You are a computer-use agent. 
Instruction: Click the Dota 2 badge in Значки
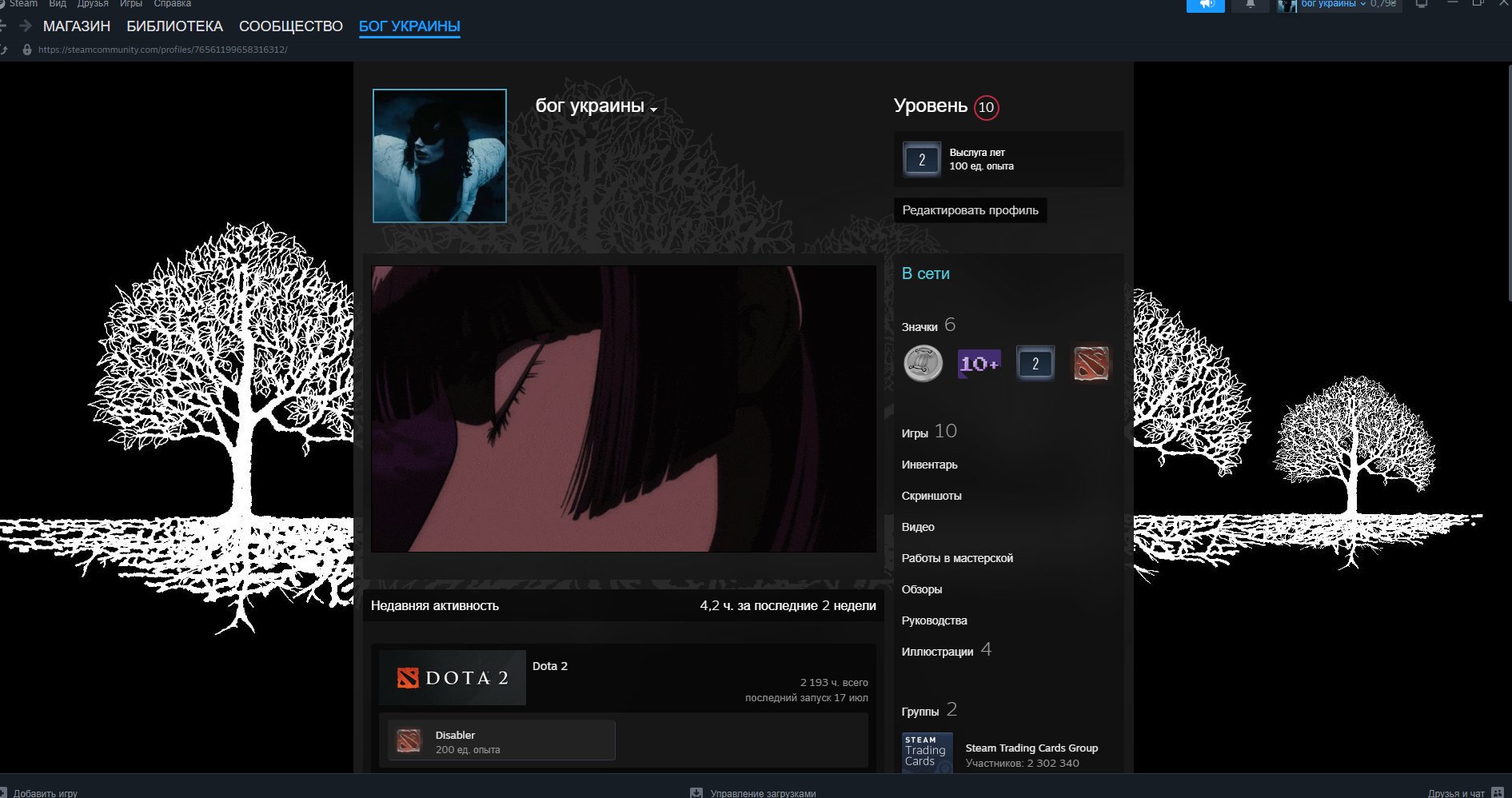(1091, 363)
